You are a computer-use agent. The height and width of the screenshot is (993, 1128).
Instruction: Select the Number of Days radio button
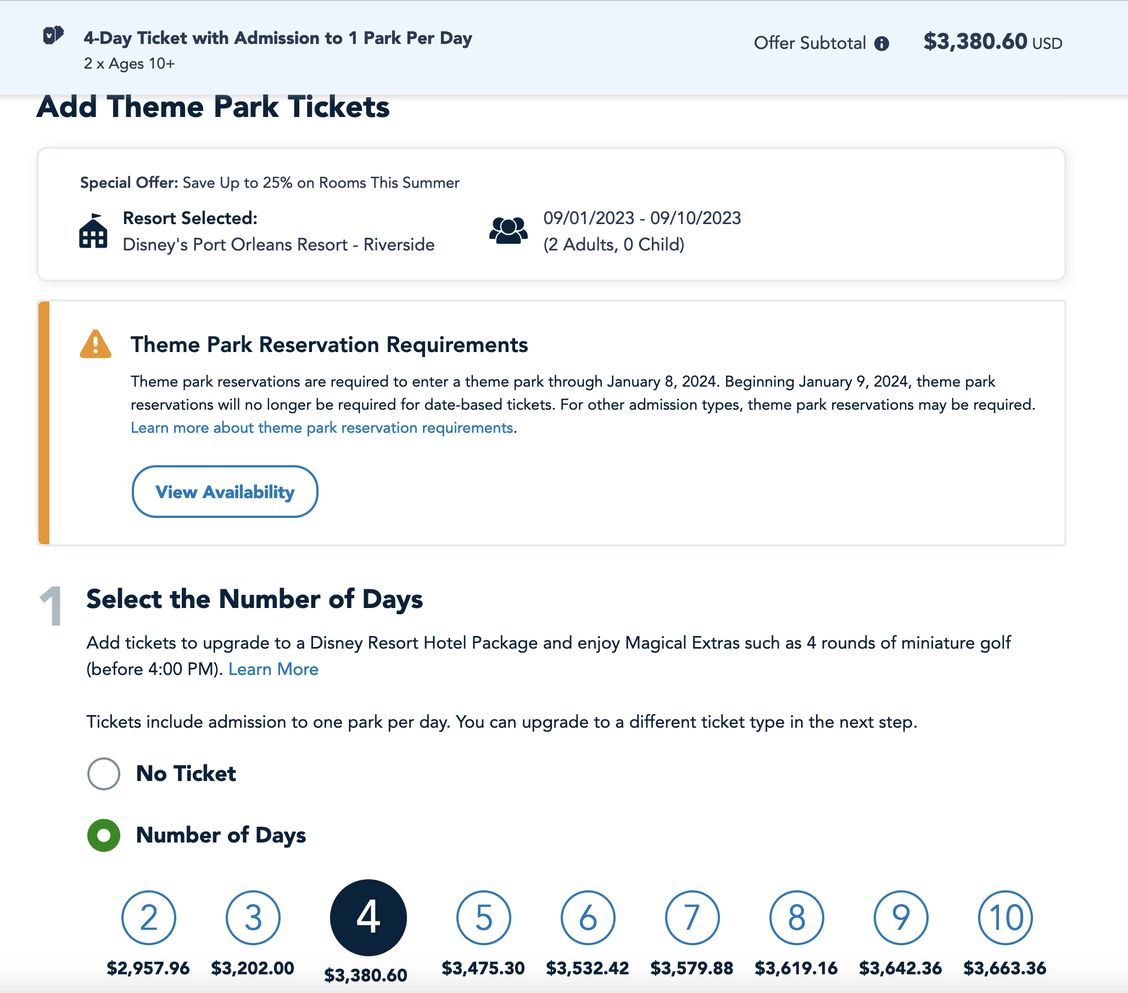[x=104, y=835]
